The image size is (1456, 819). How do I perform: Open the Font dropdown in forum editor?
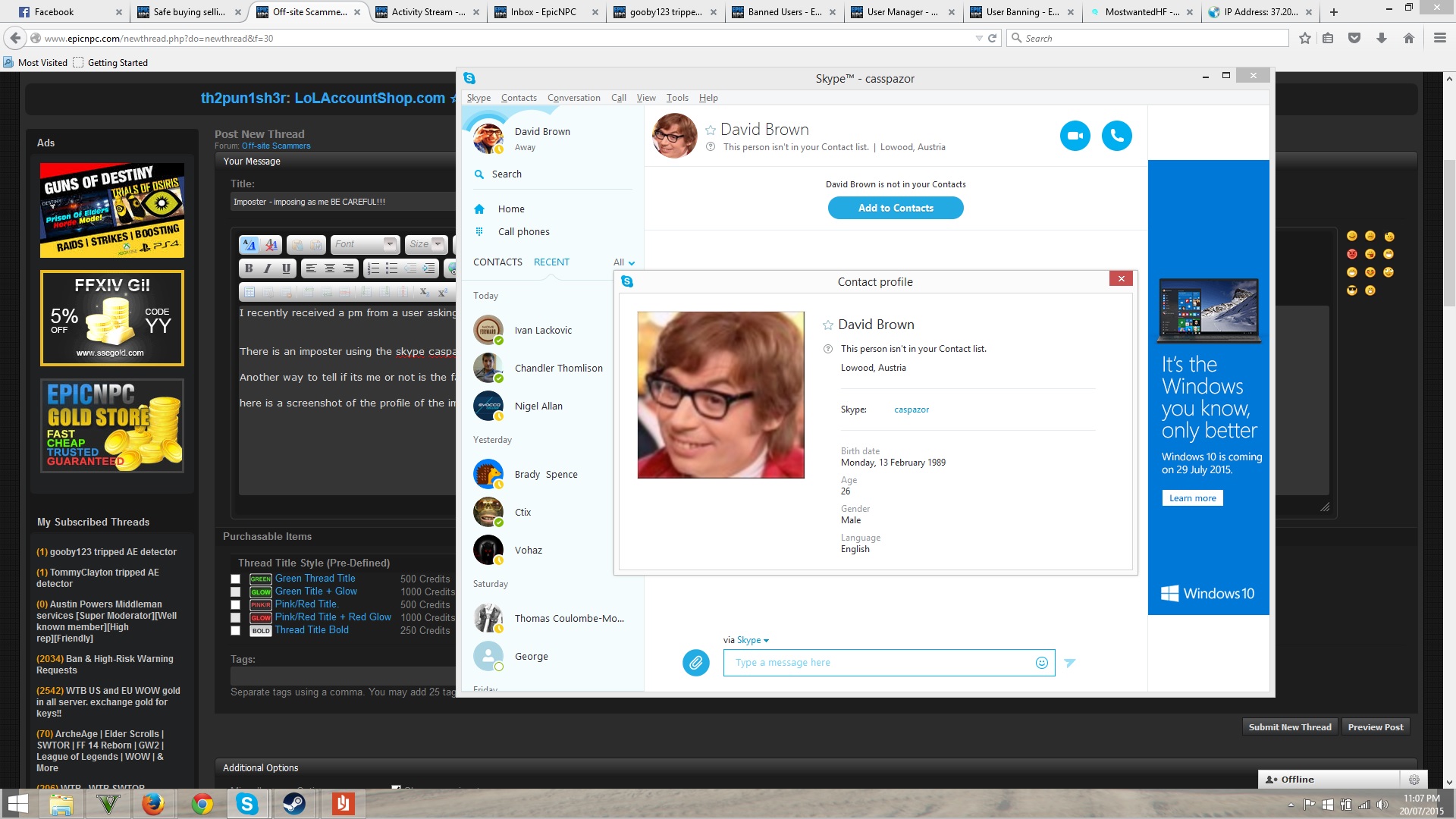pos(366,244)
